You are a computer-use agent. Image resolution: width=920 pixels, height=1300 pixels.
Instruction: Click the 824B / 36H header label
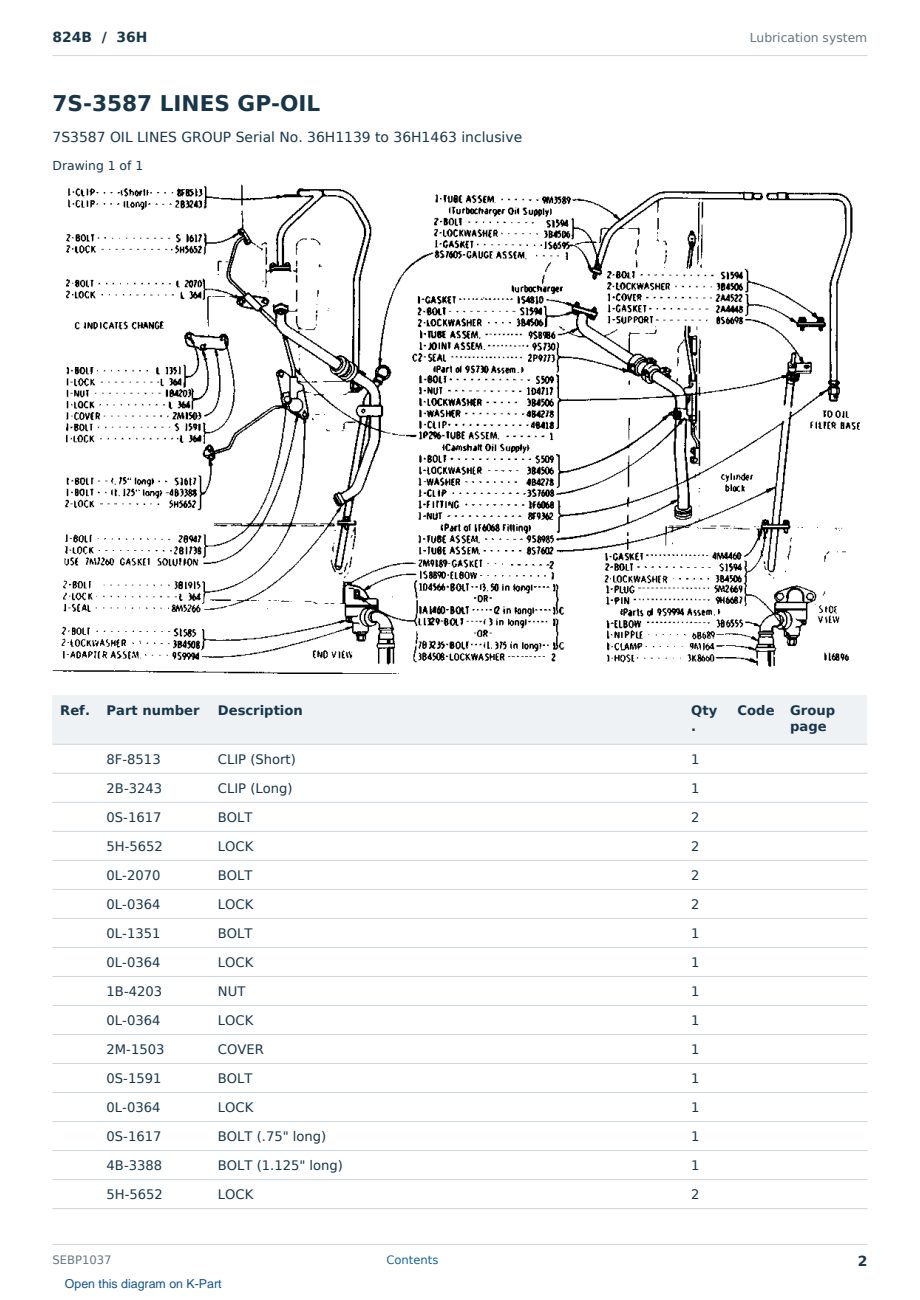point(100,38)
